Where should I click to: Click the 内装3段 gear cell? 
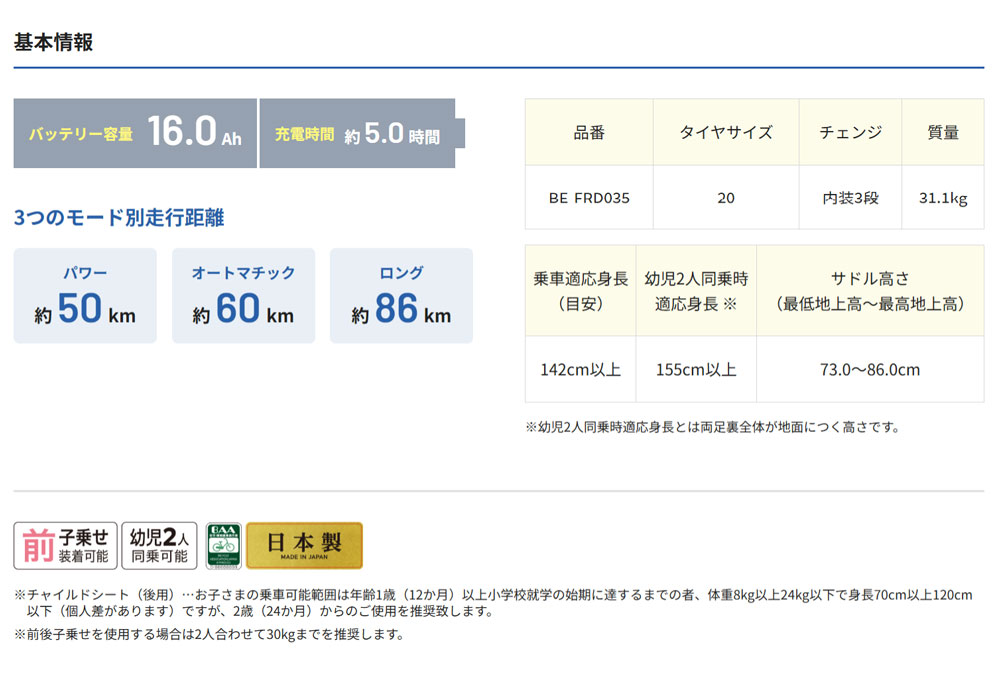[850, 198]
